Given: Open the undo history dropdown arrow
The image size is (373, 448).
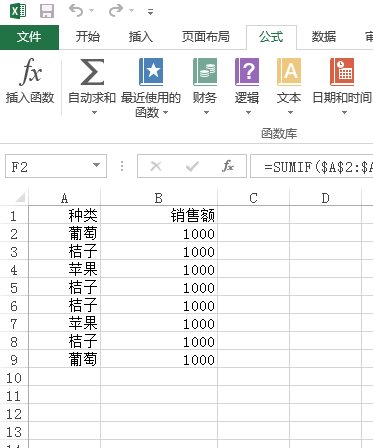Looking at the screenshot, I should [92, 11].
